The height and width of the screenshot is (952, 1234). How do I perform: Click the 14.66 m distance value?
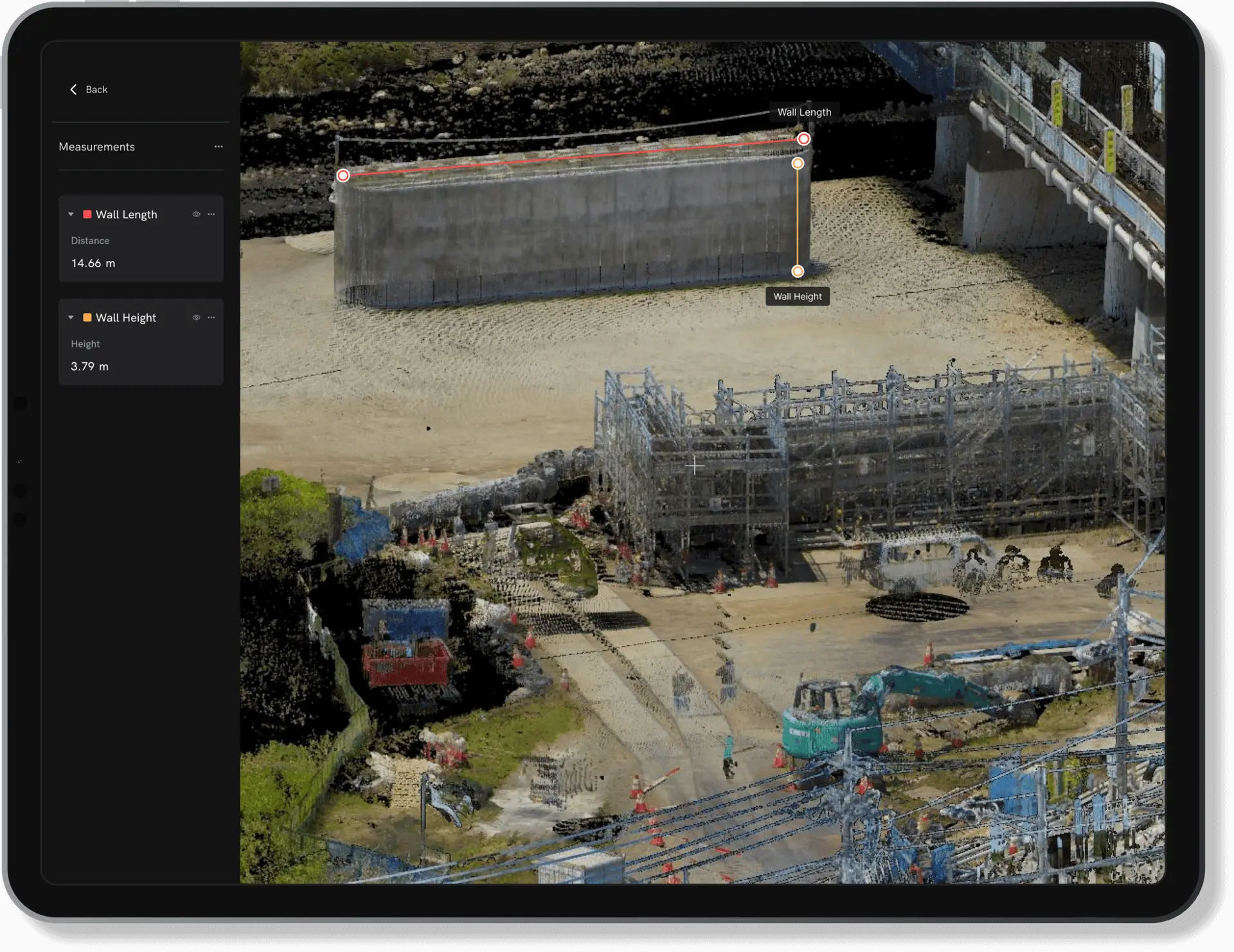pos(93,263)
